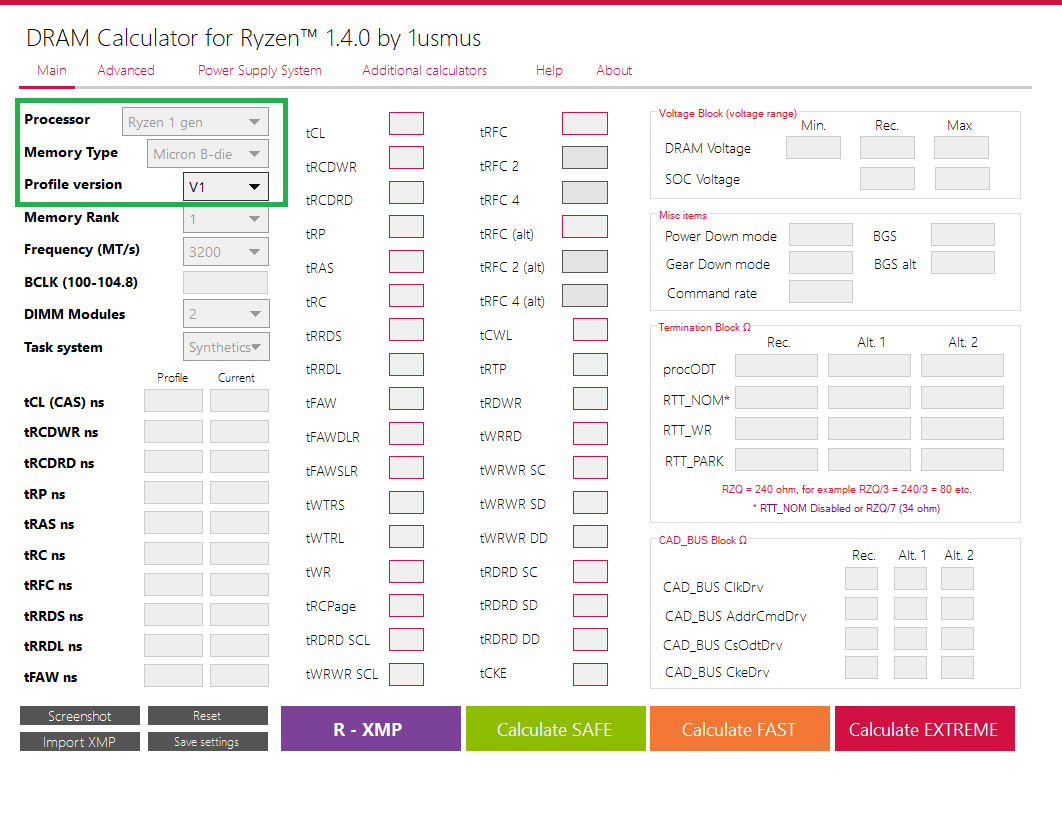The width and height of the screenshot is (1062, 825).
Task: Click the CAD_BUS CkeDrv Rec. field
Action: (x=862, y=668)
